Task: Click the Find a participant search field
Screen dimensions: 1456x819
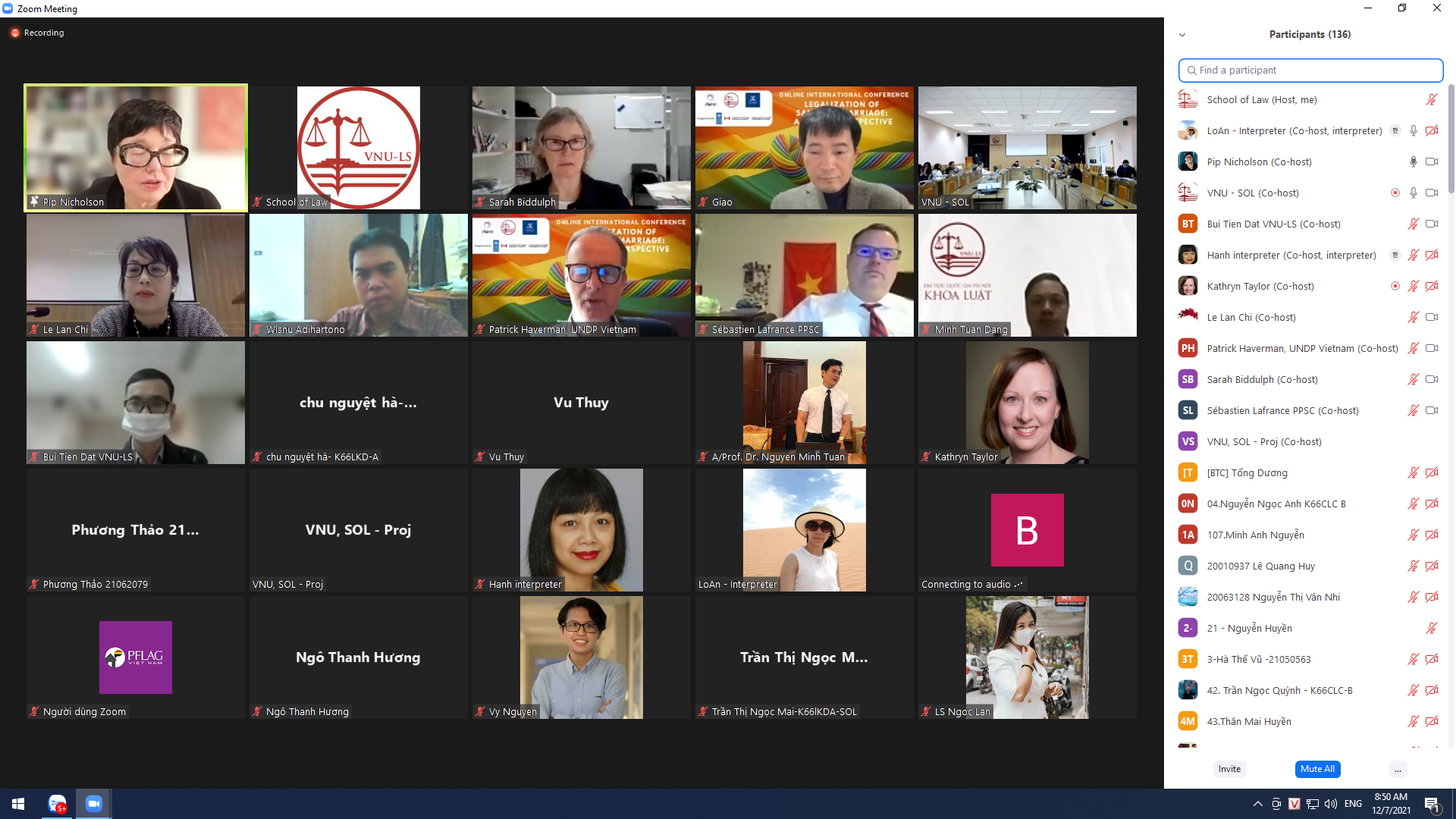Action: 1310,70
